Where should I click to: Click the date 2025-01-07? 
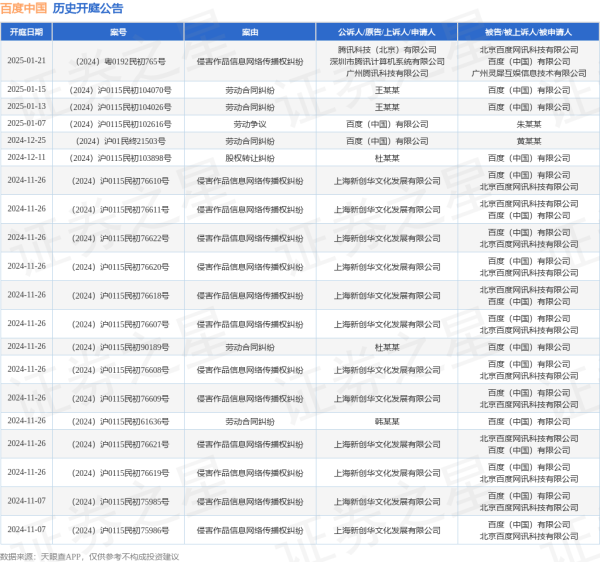[x=26, y=124]
